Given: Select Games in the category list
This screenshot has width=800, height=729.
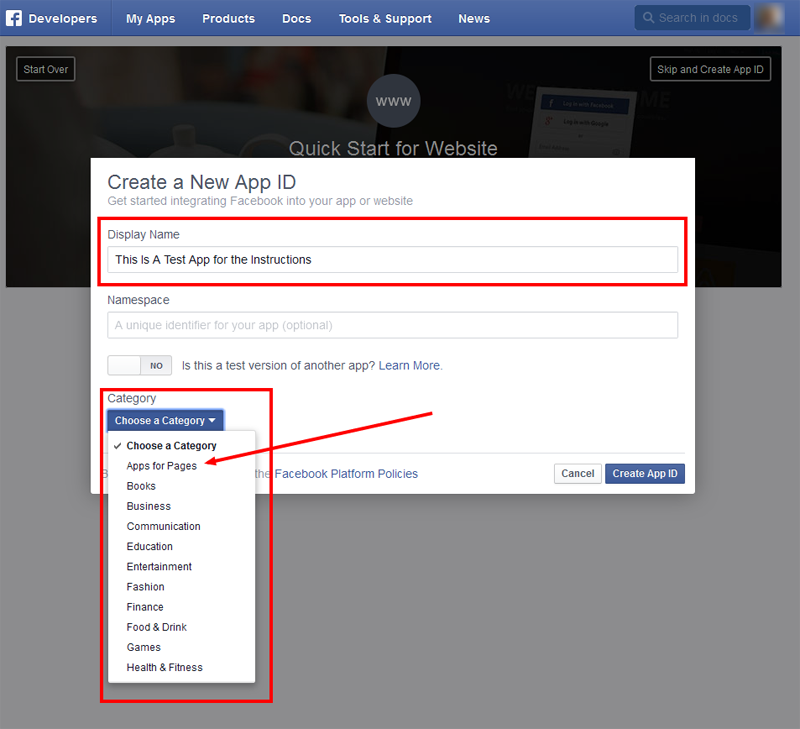Looking at the screenshot, I should (144, 647).
